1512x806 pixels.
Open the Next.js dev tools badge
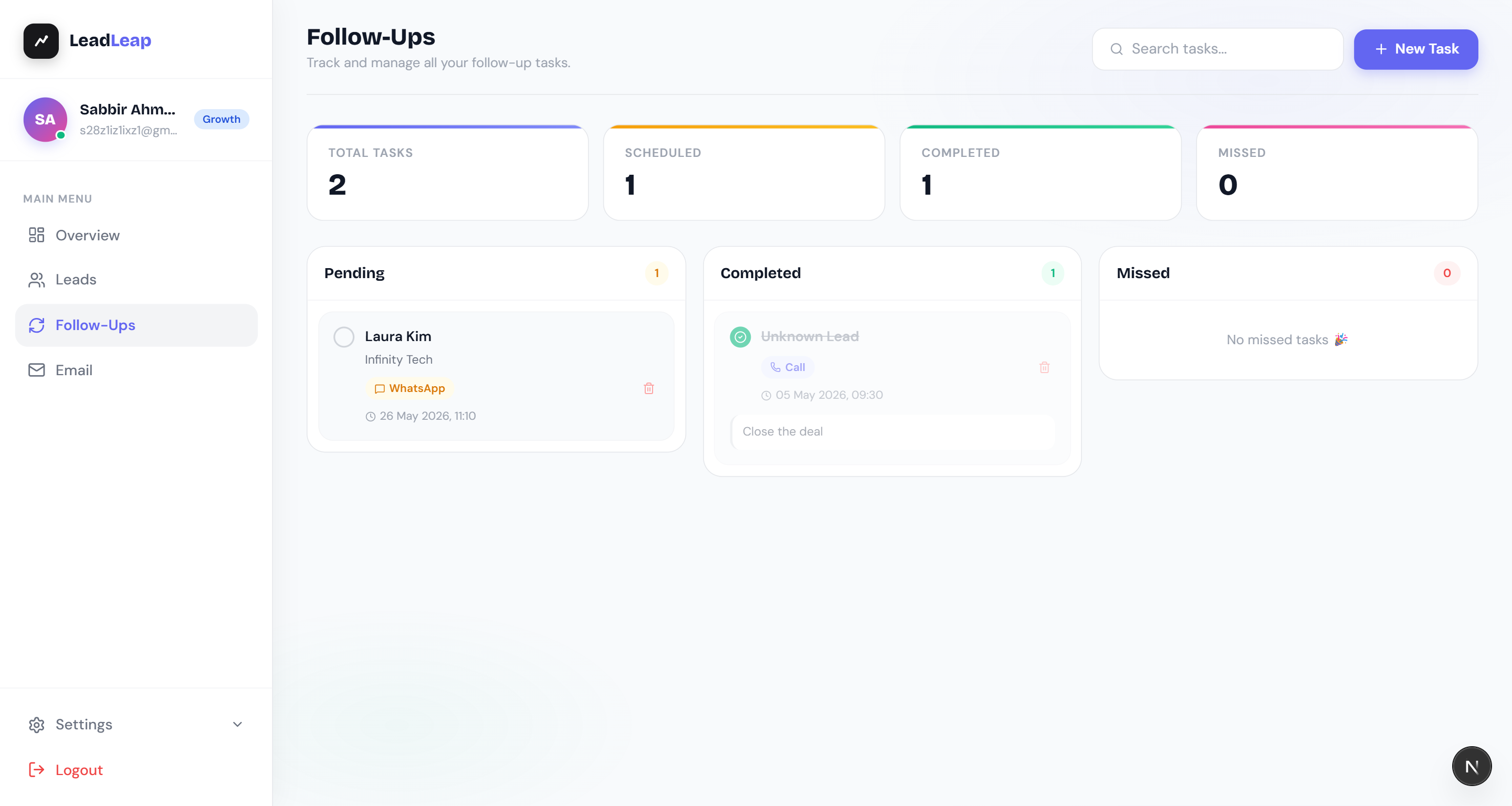click(x=1472, y=766)
